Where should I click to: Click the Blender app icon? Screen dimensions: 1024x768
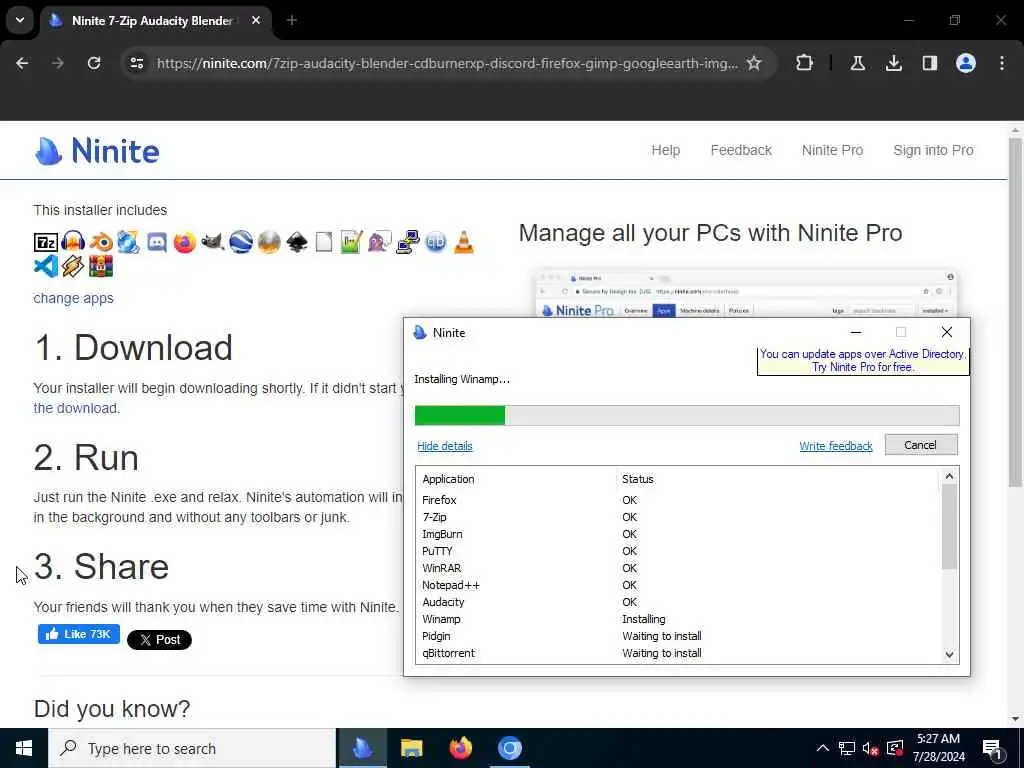coord(101,242)
